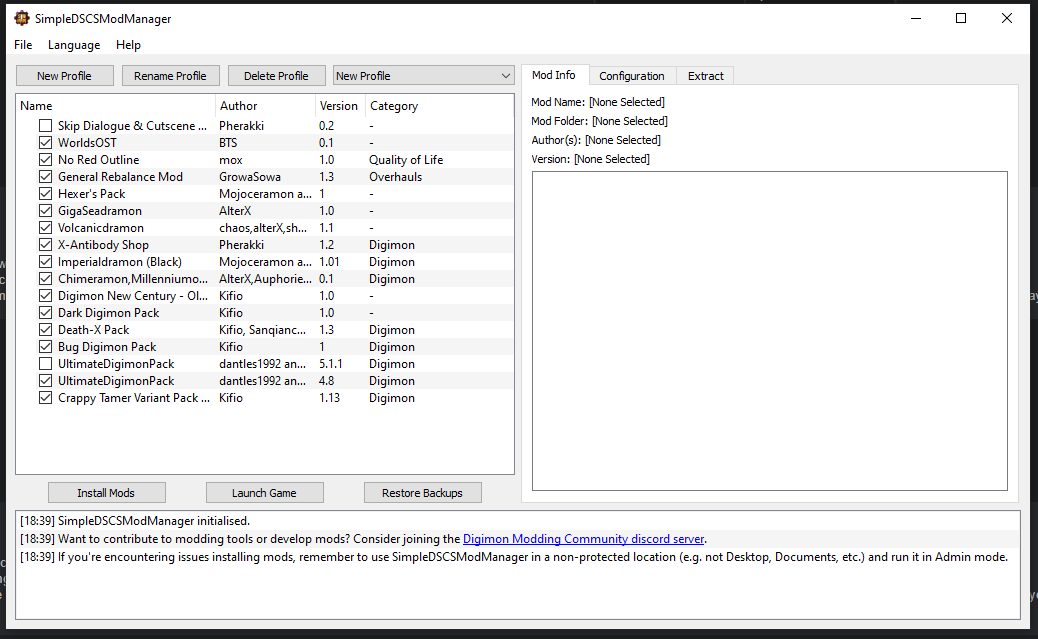This screenshot has width=1038, height=639.
Task: Select the 'GigaSeadramon' mod name
Action: (99, 211)
